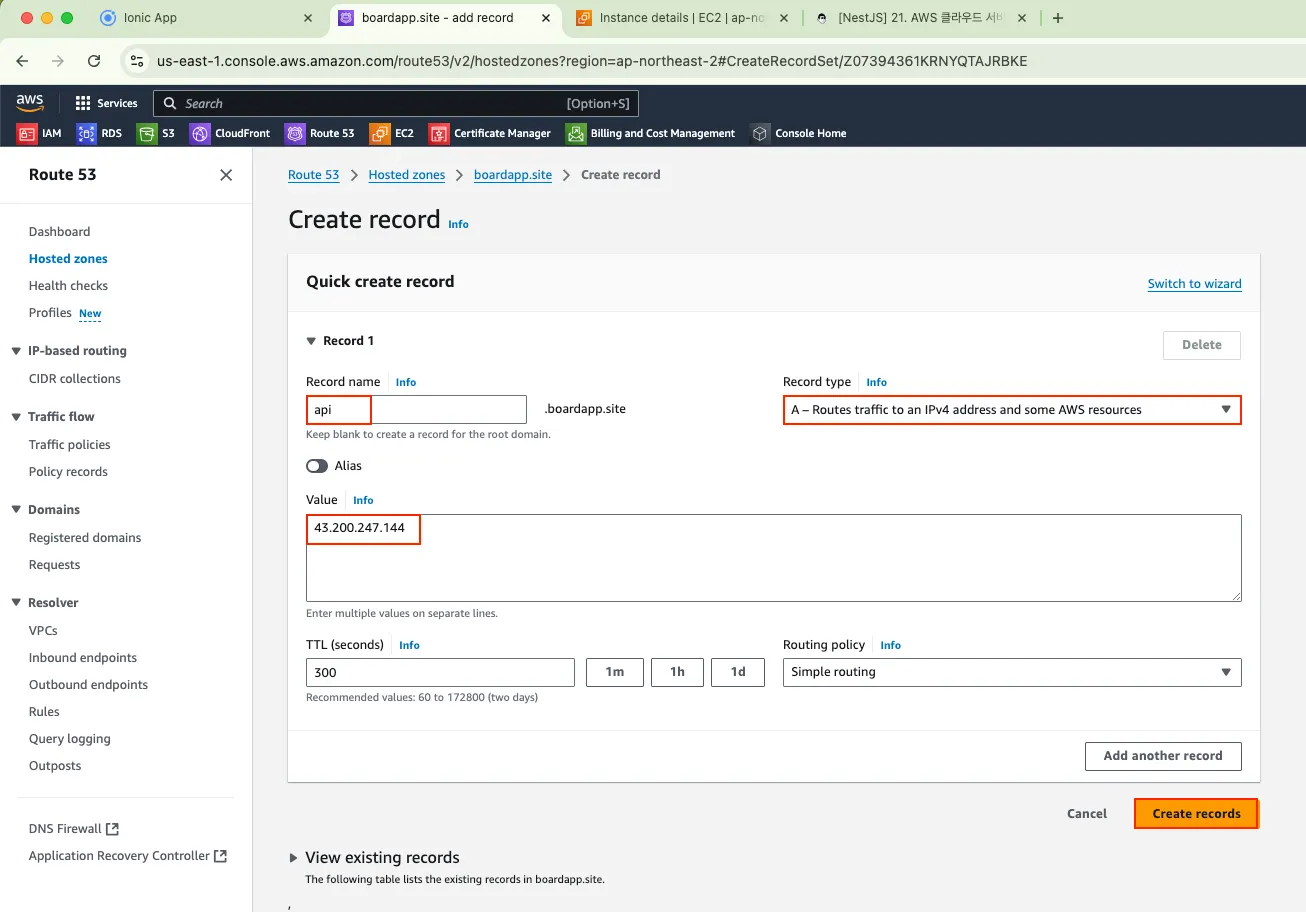The height and width of the screenshot is (912, 1306).
Task: Click the Info link next to Create record
Action: point(458,225)
